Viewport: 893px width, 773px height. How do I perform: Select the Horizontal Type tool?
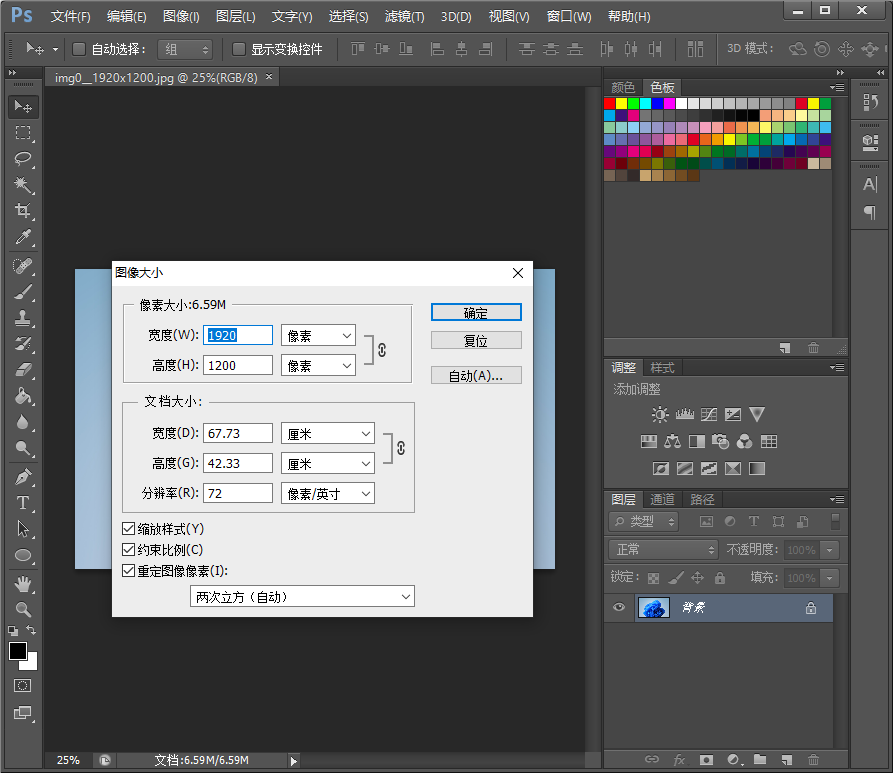click(x=22, y=503)
